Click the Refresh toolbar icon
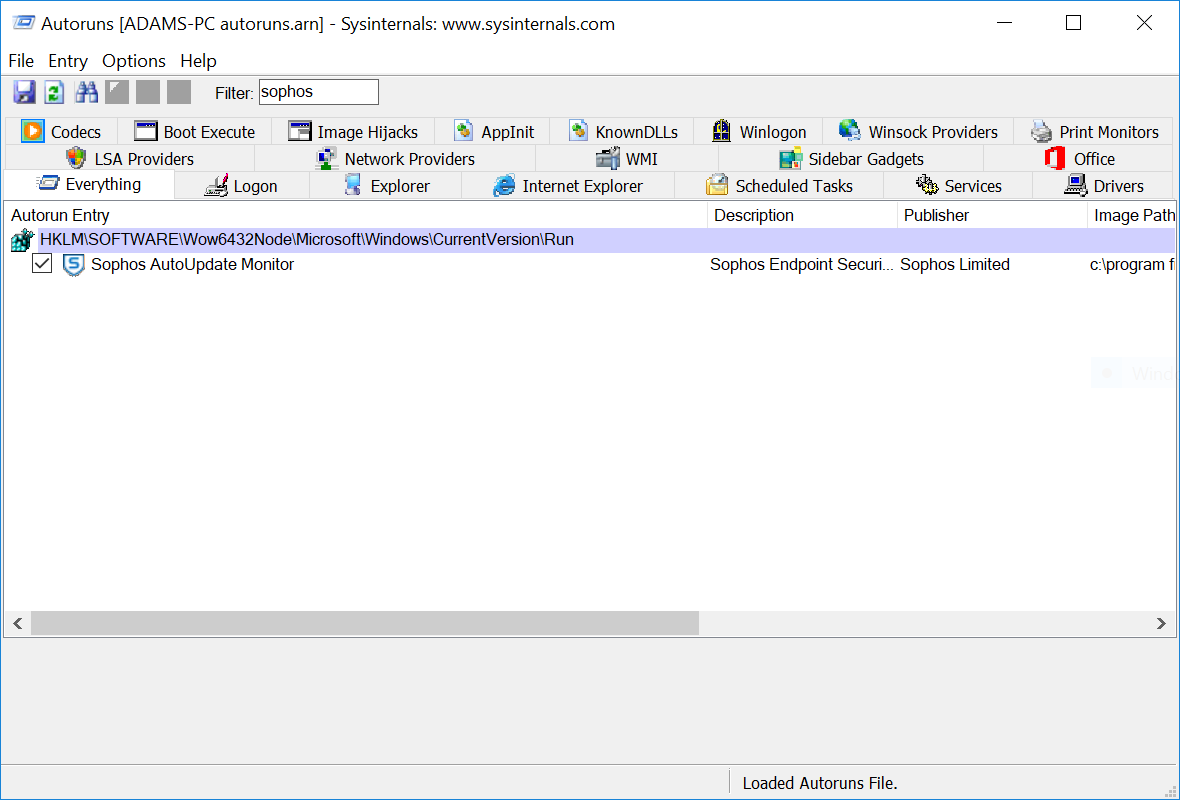Screen dimensions: 1180x800 54,93
